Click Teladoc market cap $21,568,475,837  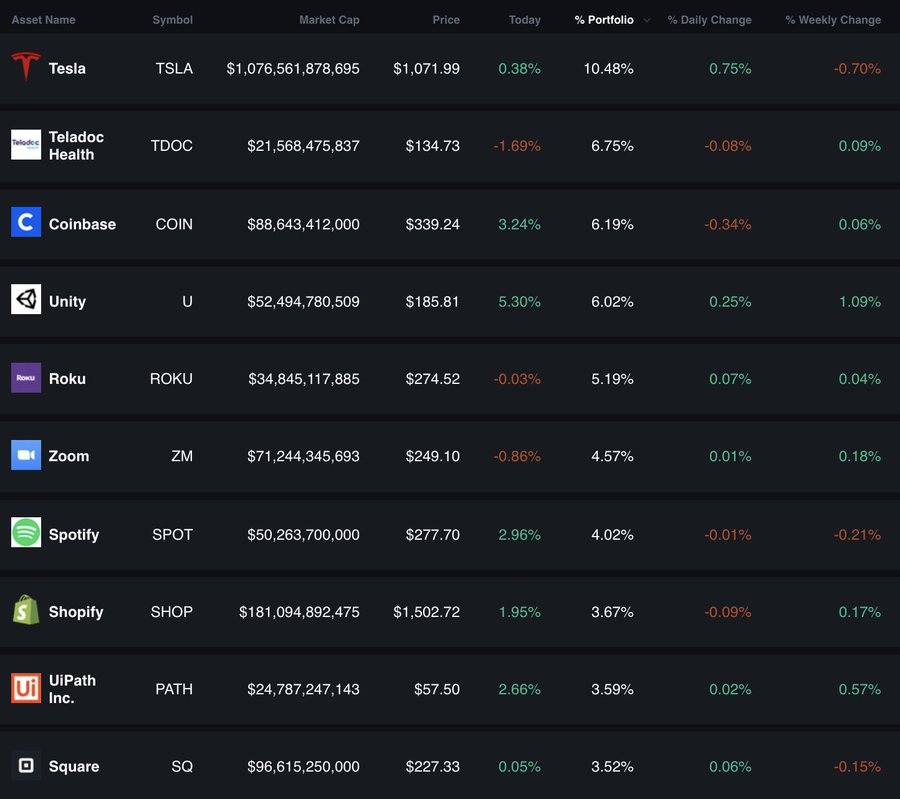point(303,146)
